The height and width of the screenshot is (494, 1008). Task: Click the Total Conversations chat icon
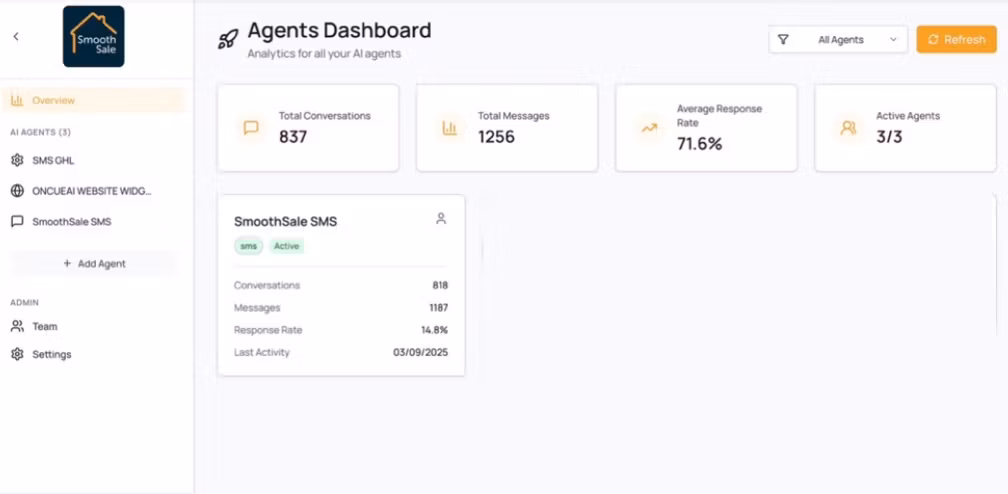tap(251, 127)
